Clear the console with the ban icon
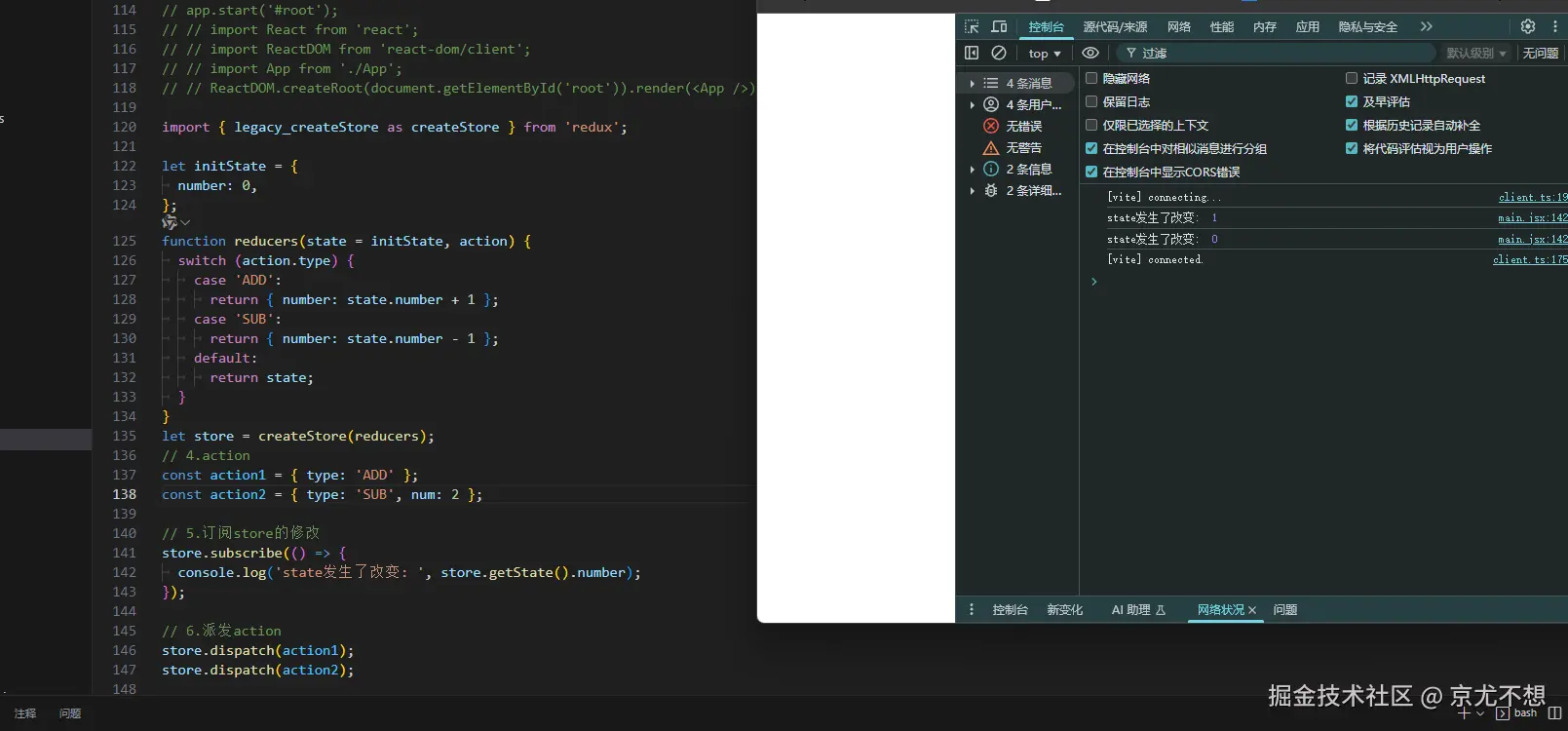The width and height of the screenshot is (1568, 731). click(999, 53)
